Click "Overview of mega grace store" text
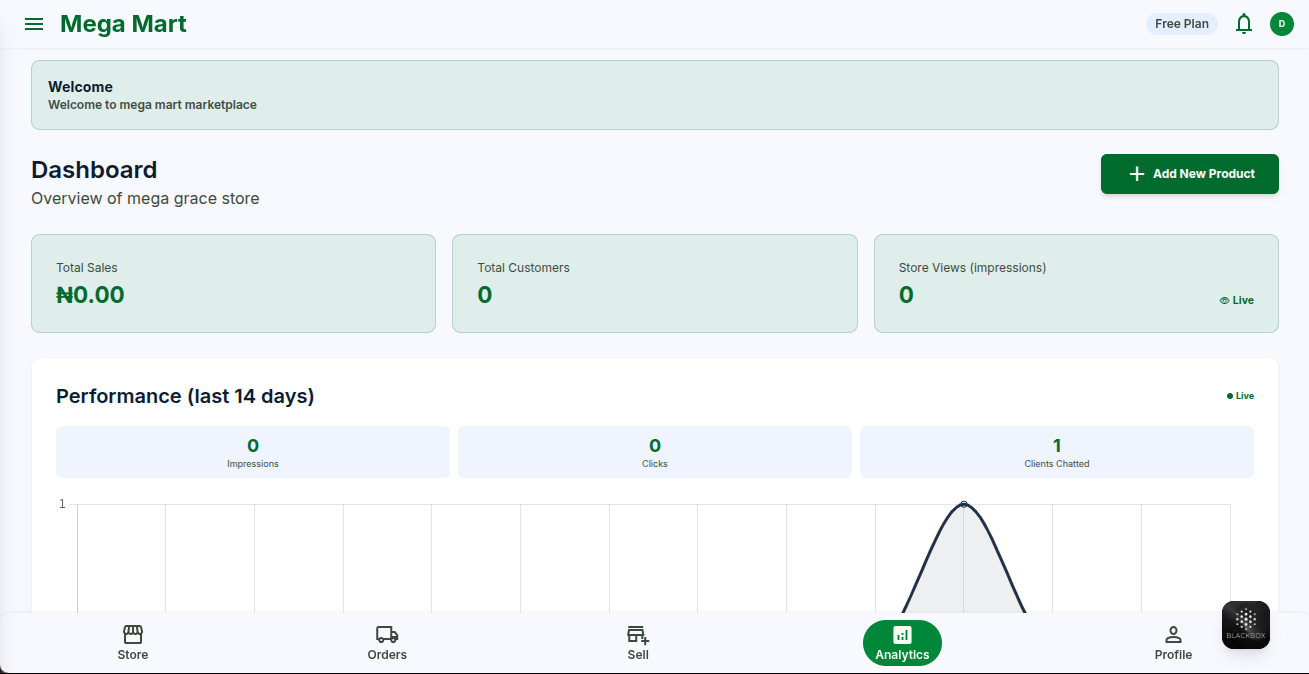The image size is (1309, 674). click(x=145, y=199)
